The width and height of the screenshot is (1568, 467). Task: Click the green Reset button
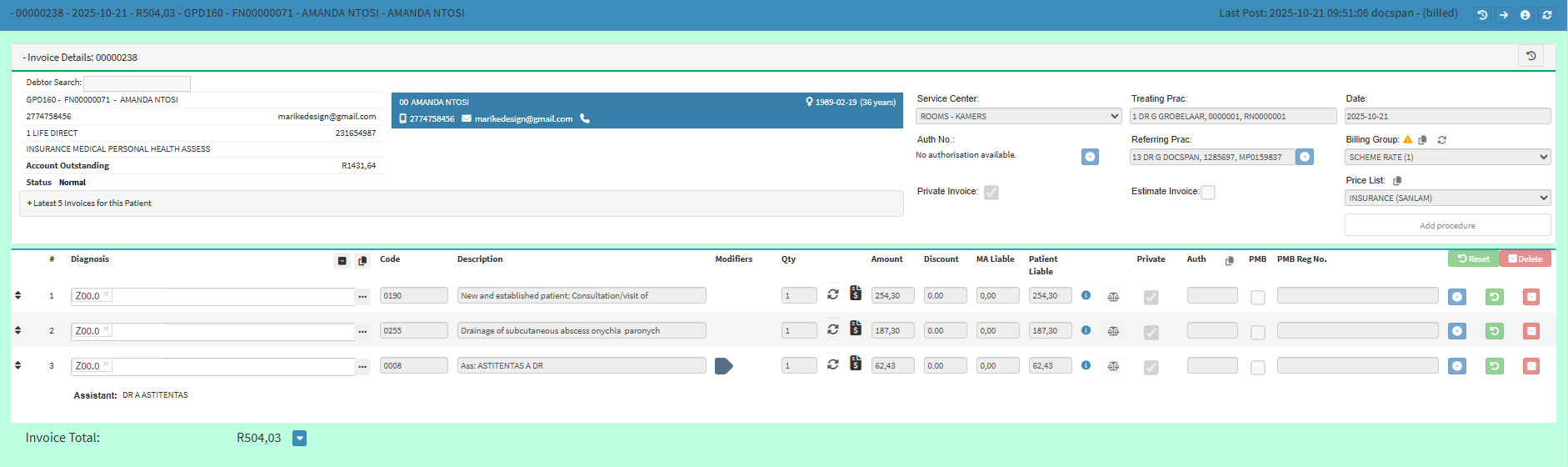point(1473,259)
